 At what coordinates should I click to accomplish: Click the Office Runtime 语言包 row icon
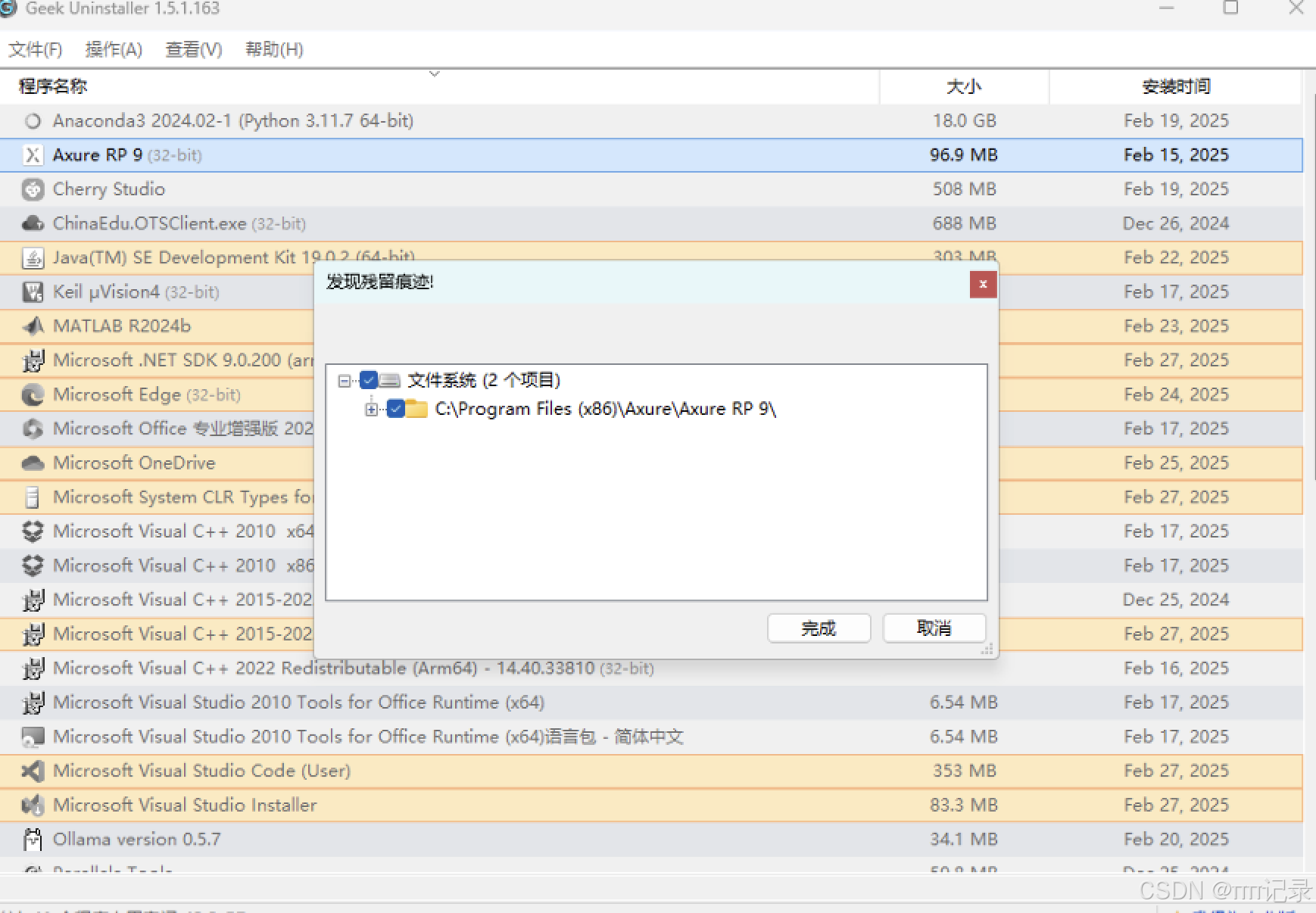(x=33, y=737)
